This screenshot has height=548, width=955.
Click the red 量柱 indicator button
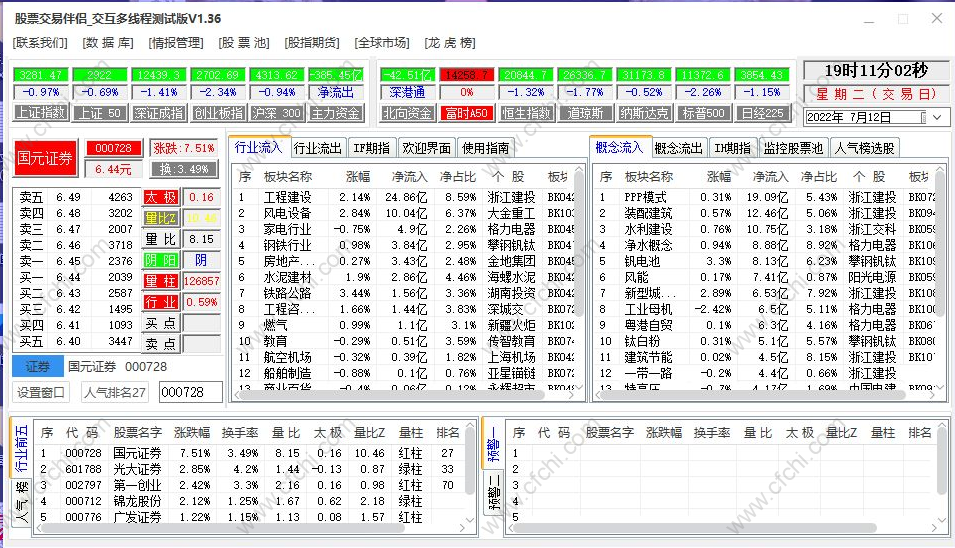point(161,281)
